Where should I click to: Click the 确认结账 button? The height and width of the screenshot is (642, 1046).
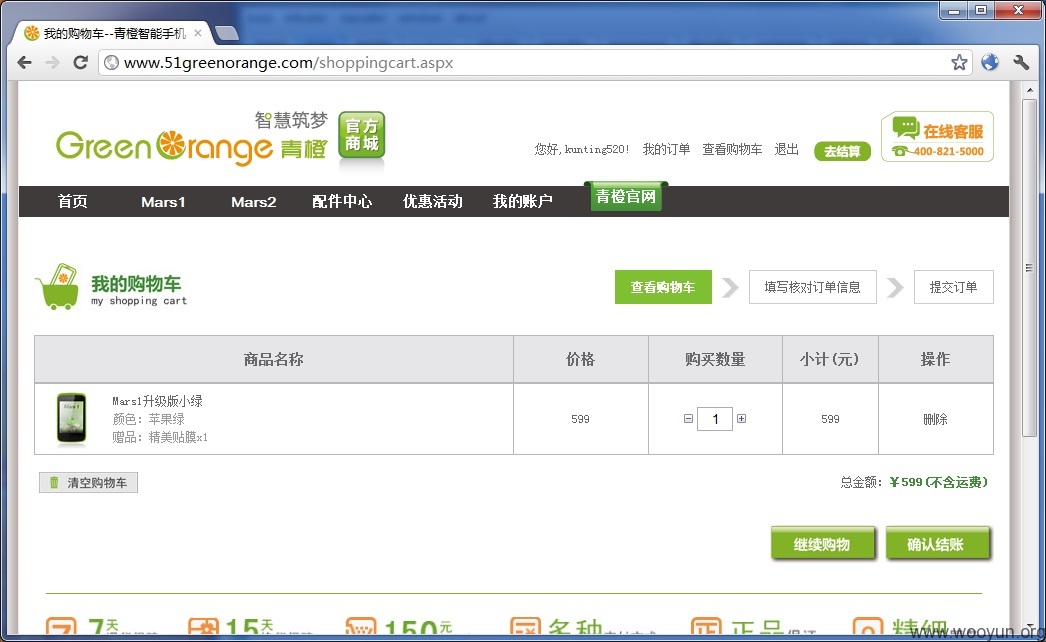click(x=937, y=544)
